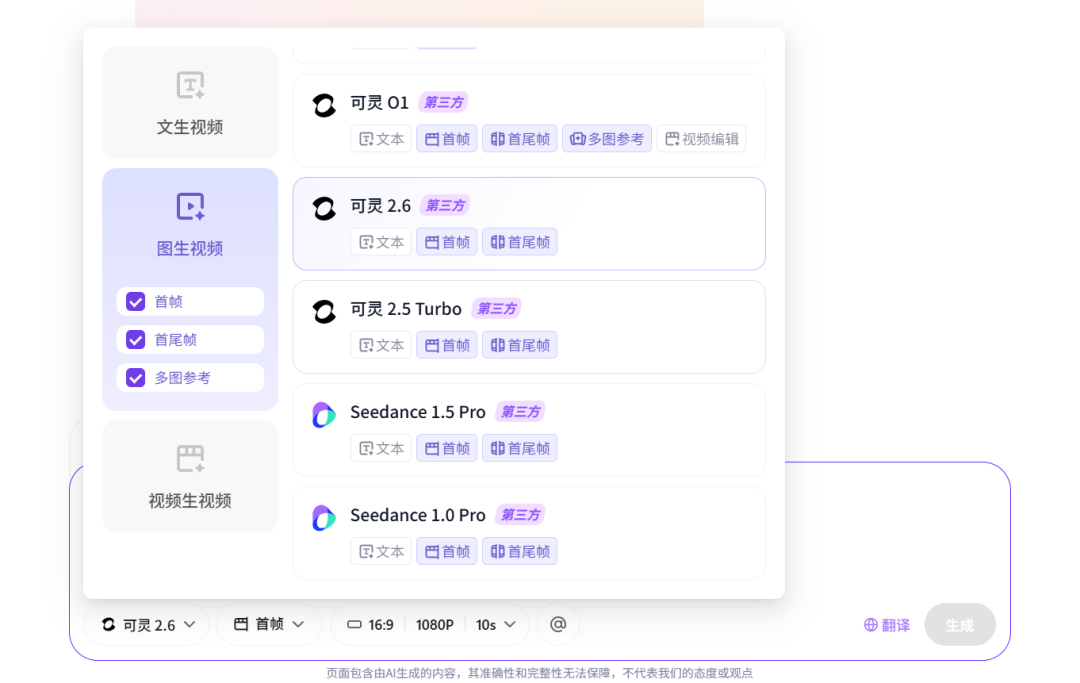The height and width of the screenshot is (683, 1080).
Task: Open the 10s duration dropdown
Action: pyautogui.click(x=496, y=624)
